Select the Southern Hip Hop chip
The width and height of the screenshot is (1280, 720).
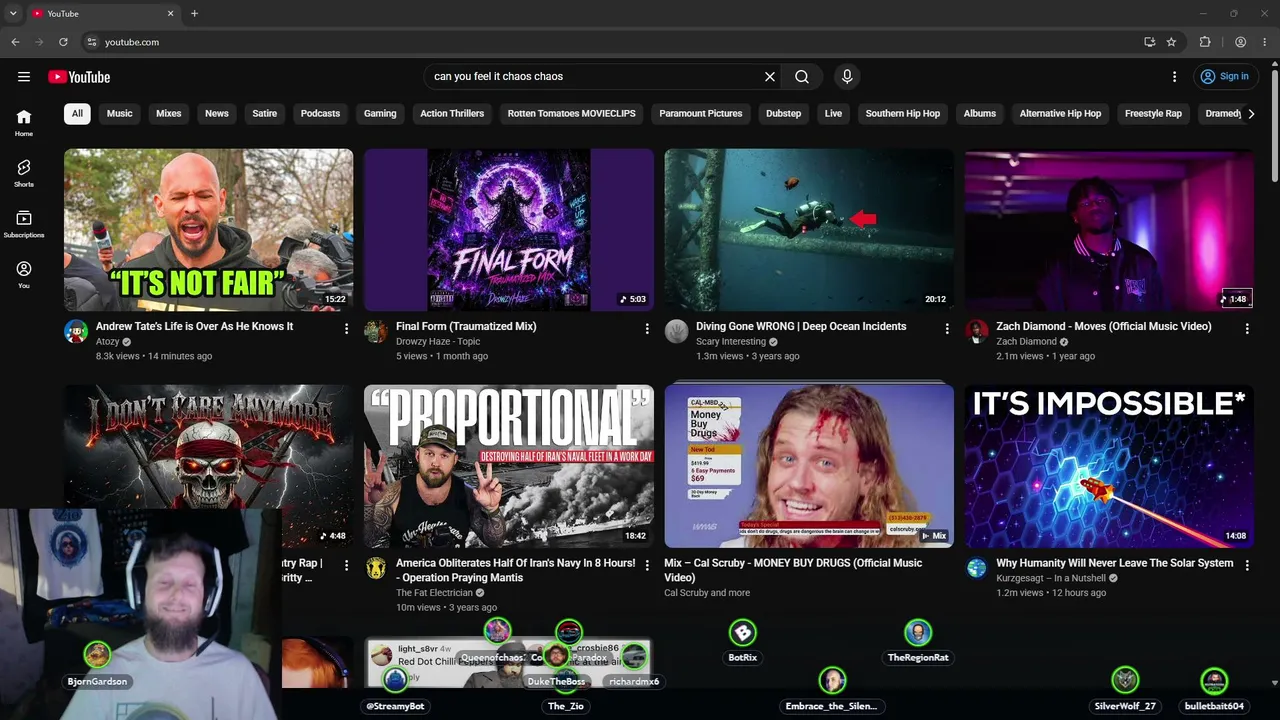(x=903, y=114)
